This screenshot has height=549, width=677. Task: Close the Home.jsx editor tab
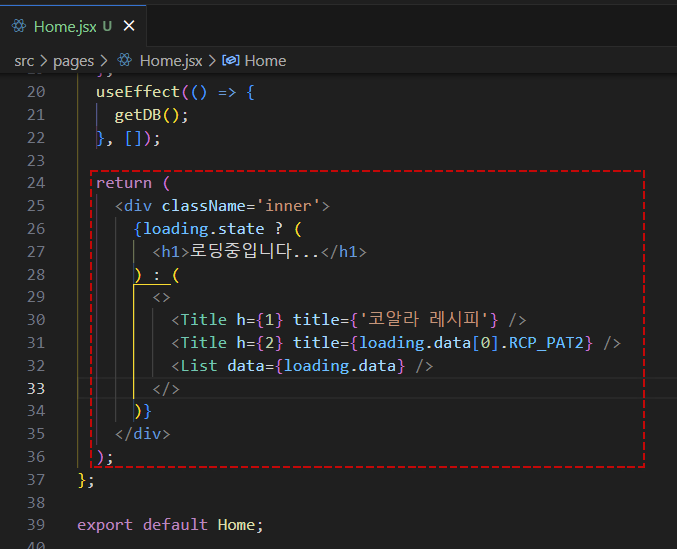point(129,26)
